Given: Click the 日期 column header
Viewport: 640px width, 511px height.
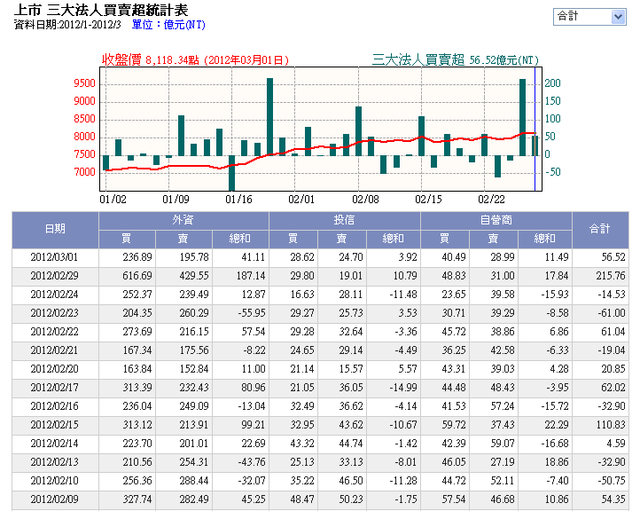Looking at the screenshot, I should pyautogui.click(x=55, y=229).
